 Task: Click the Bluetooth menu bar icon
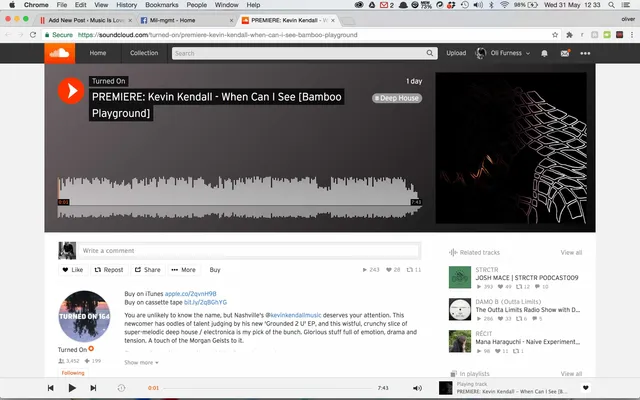tap(492, 5)
